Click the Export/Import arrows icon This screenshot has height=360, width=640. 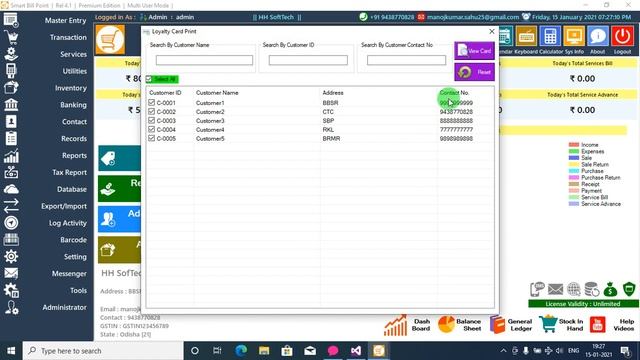coord(11,206)
